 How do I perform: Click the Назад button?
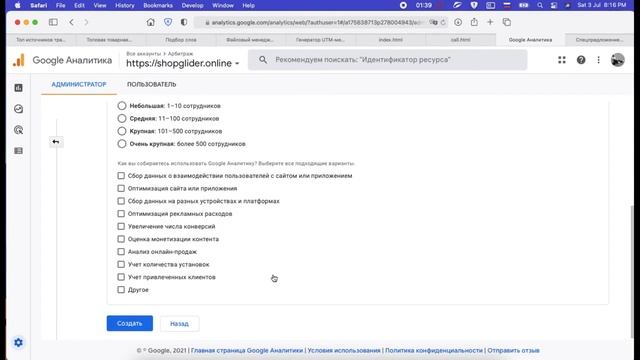coord(179,324)
